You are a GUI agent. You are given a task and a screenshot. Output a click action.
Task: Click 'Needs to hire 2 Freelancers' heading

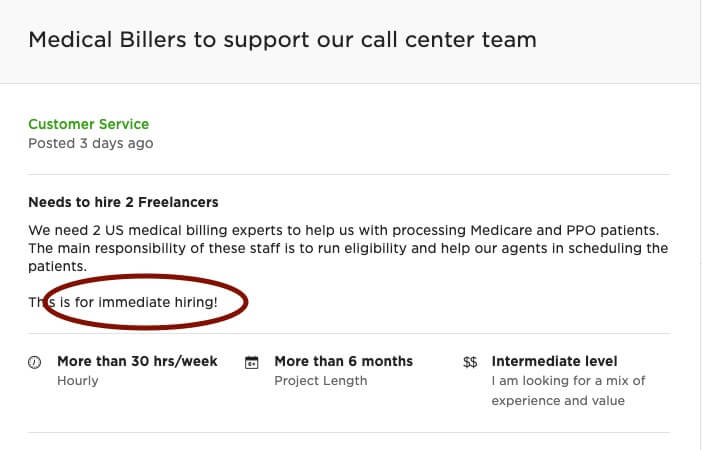click(x=123, y=202)
